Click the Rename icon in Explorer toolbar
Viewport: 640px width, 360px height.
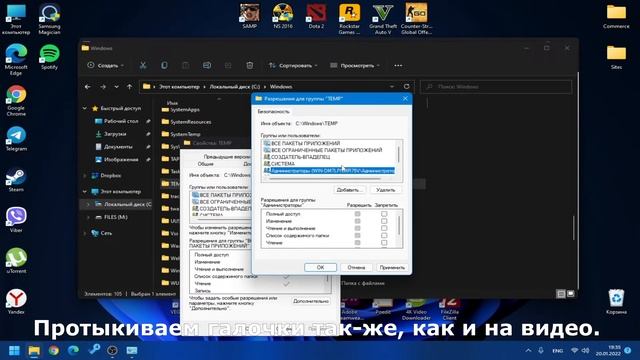[x=207, y=65]
